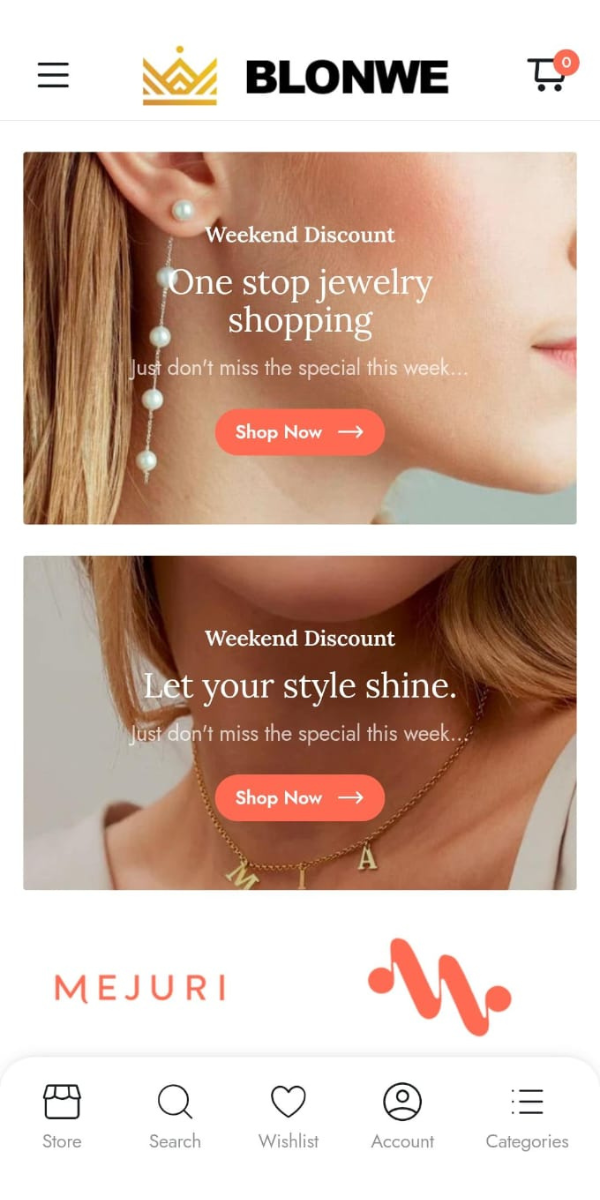The height and width of the screenshot is (1200, 600).
Task: Open the pearl earring banner image
Action: coord(300,338)
